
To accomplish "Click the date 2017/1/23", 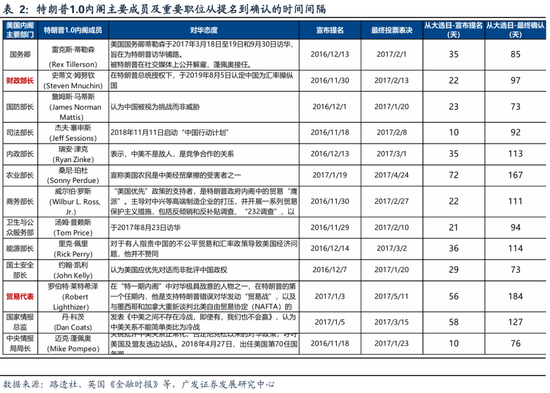I will pos(391,344).
